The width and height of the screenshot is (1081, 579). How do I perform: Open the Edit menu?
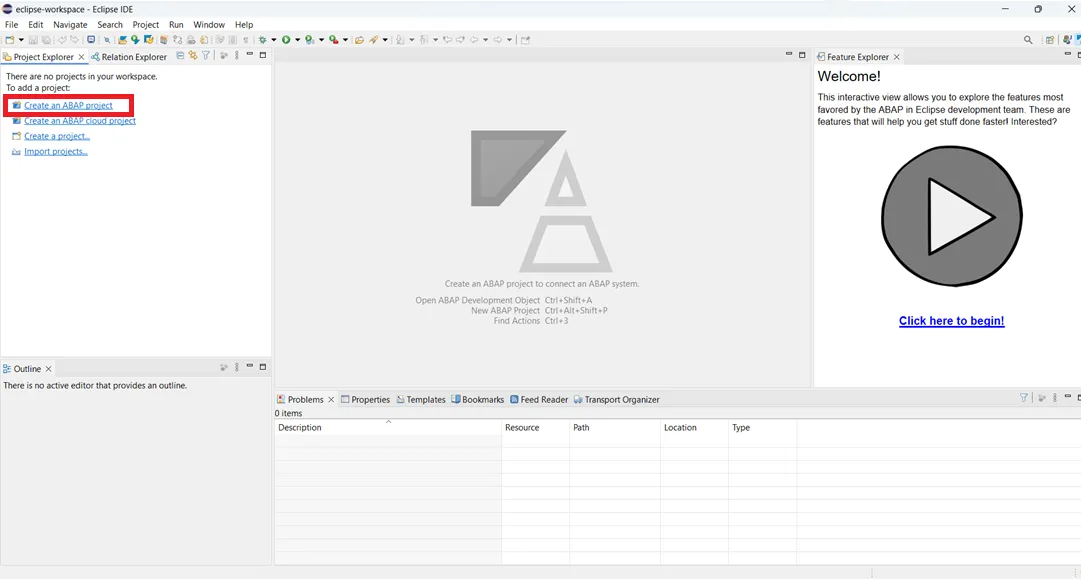(x=36, y=24)
